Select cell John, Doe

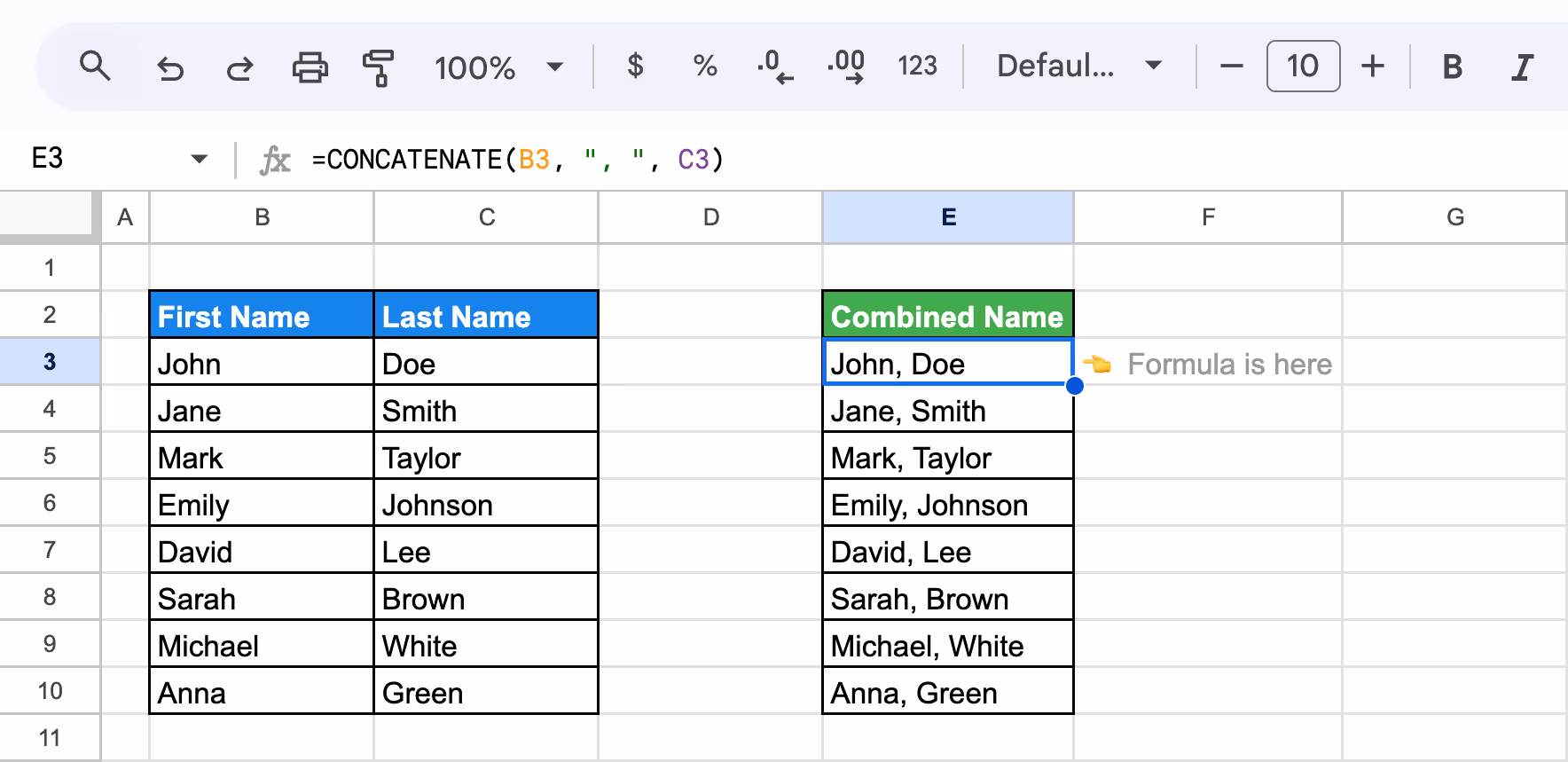[x=948, y=362]
